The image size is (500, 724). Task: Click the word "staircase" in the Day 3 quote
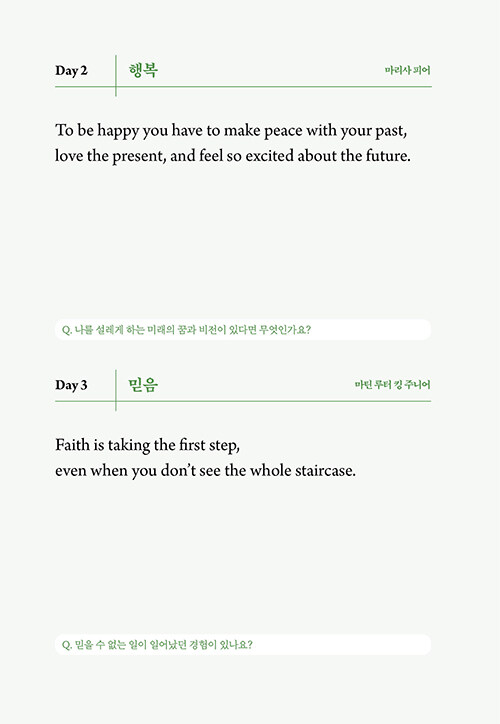click(x=325, y=471)
